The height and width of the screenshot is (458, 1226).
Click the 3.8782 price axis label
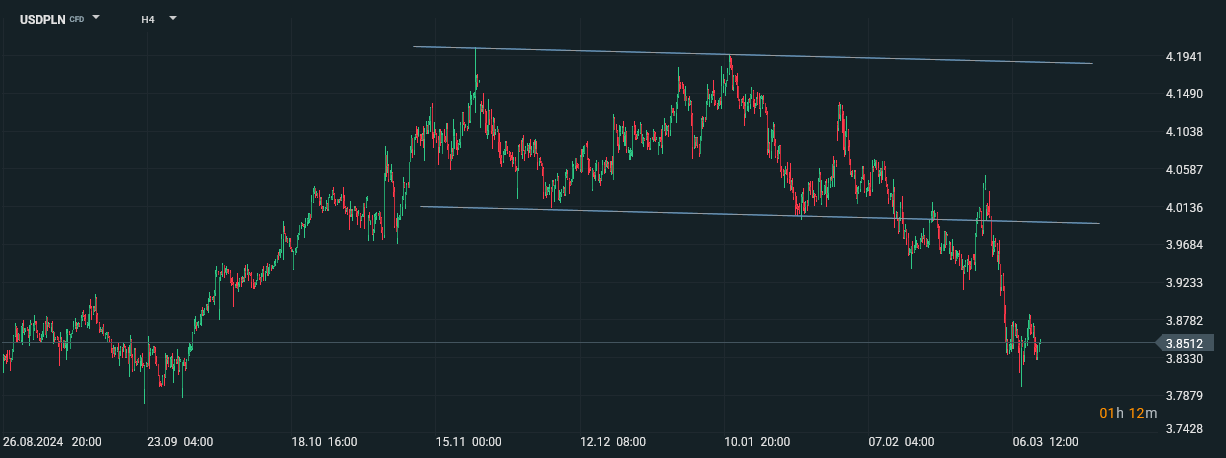point(1184,321)
